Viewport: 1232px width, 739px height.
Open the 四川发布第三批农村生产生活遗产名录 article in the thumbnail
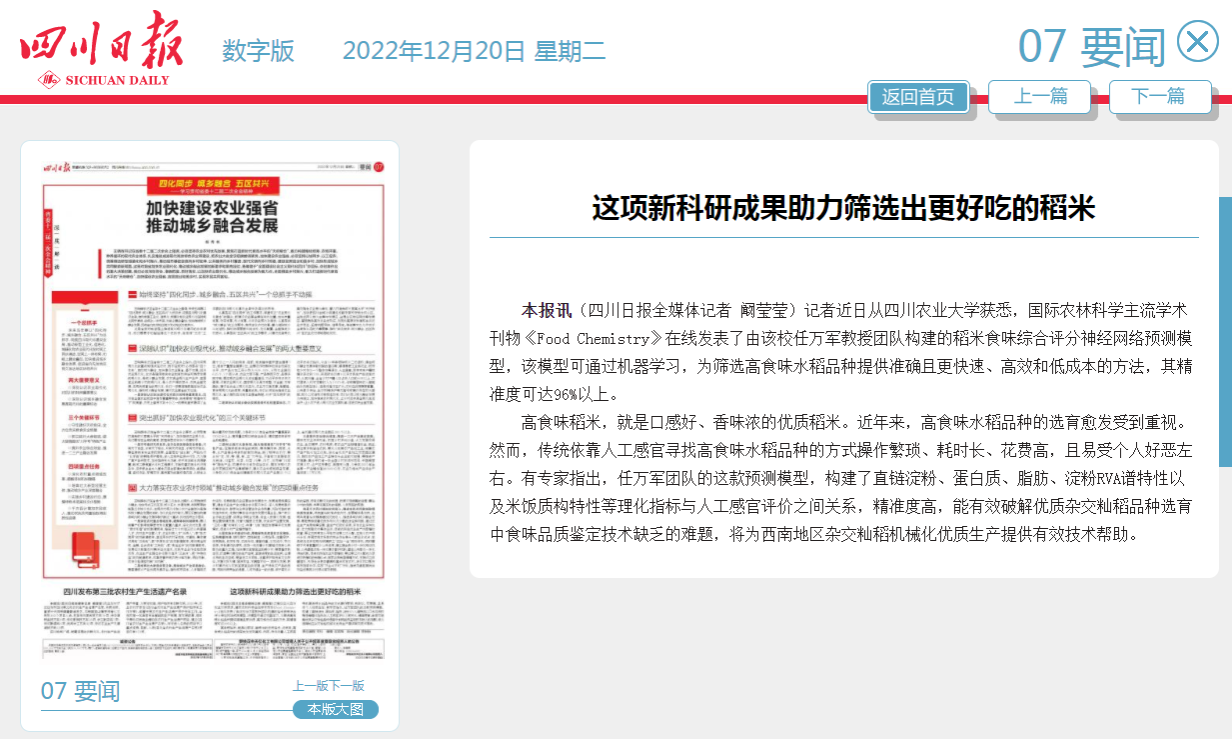point(125,592)
